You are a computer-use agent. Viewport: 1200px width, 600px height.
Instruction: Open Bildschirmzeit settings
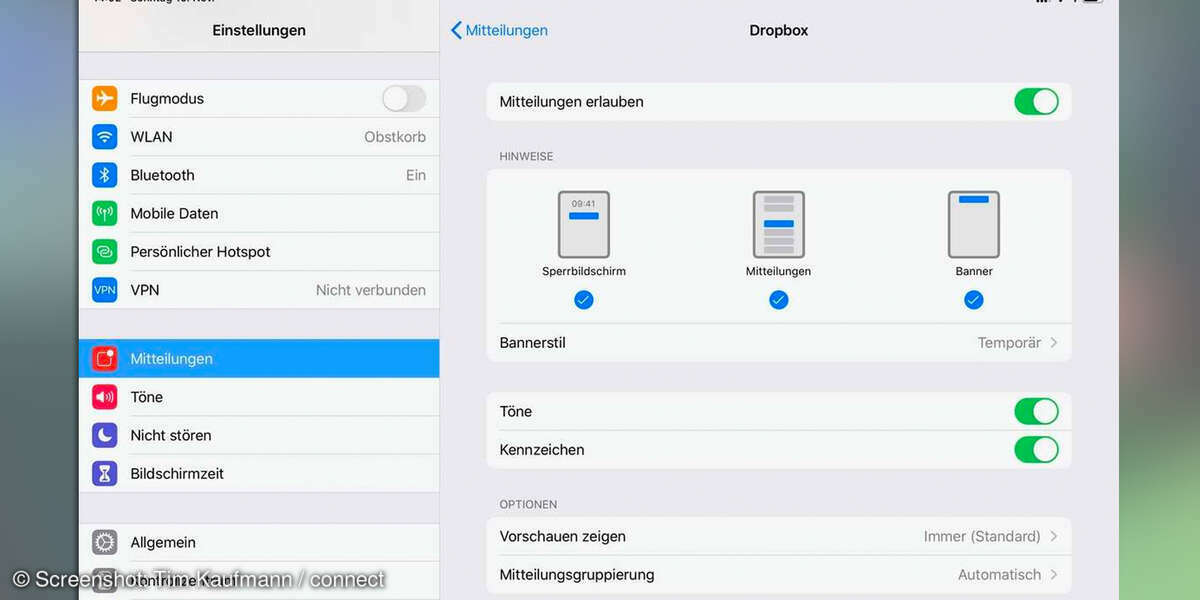pos(259,474)
